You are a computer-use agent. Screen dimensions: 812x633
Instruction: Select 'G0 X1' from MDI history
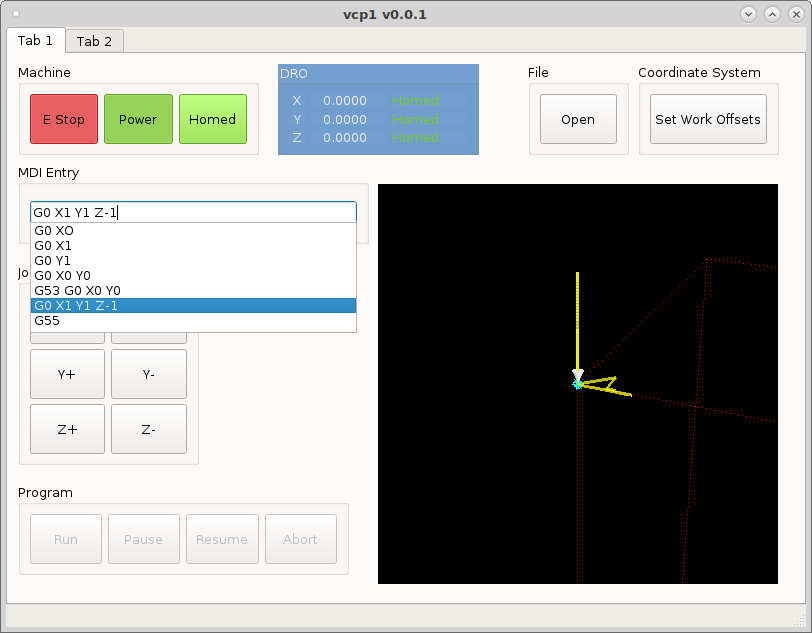(x=193, y=246)
